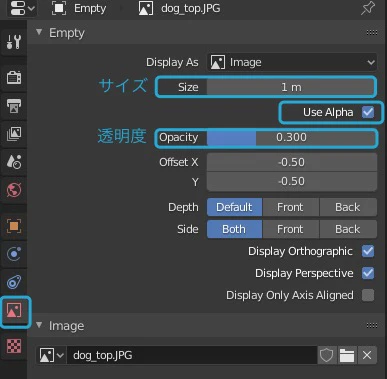Screen dimensions: 387x379
Task: Open the Object Data image properties tab
Action: [14, 311]
